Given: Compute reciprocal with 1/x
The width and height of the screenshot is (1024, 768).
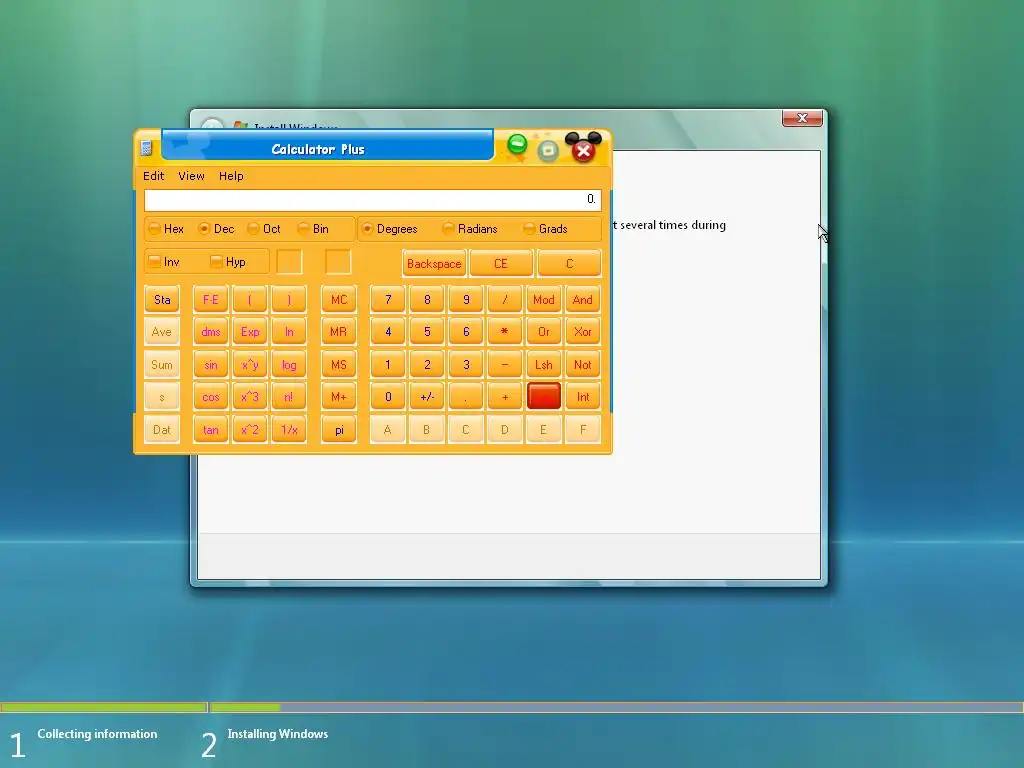Looking at the screenshot, I should [x=289, y=430].
